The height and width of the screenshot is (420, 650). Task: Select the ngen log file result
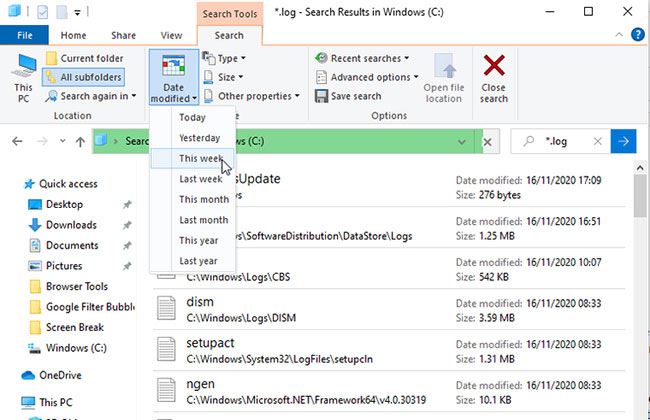[389, 392]
